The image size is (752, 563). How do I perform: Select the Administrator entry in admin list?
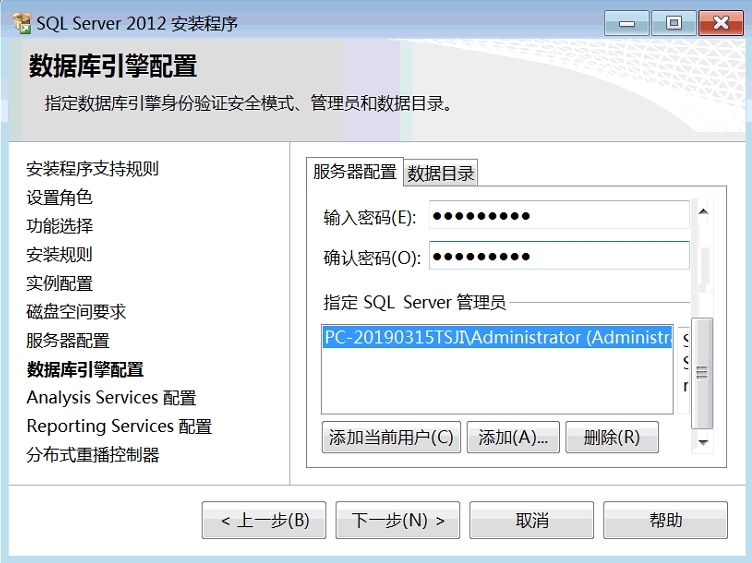click(497, 338)
